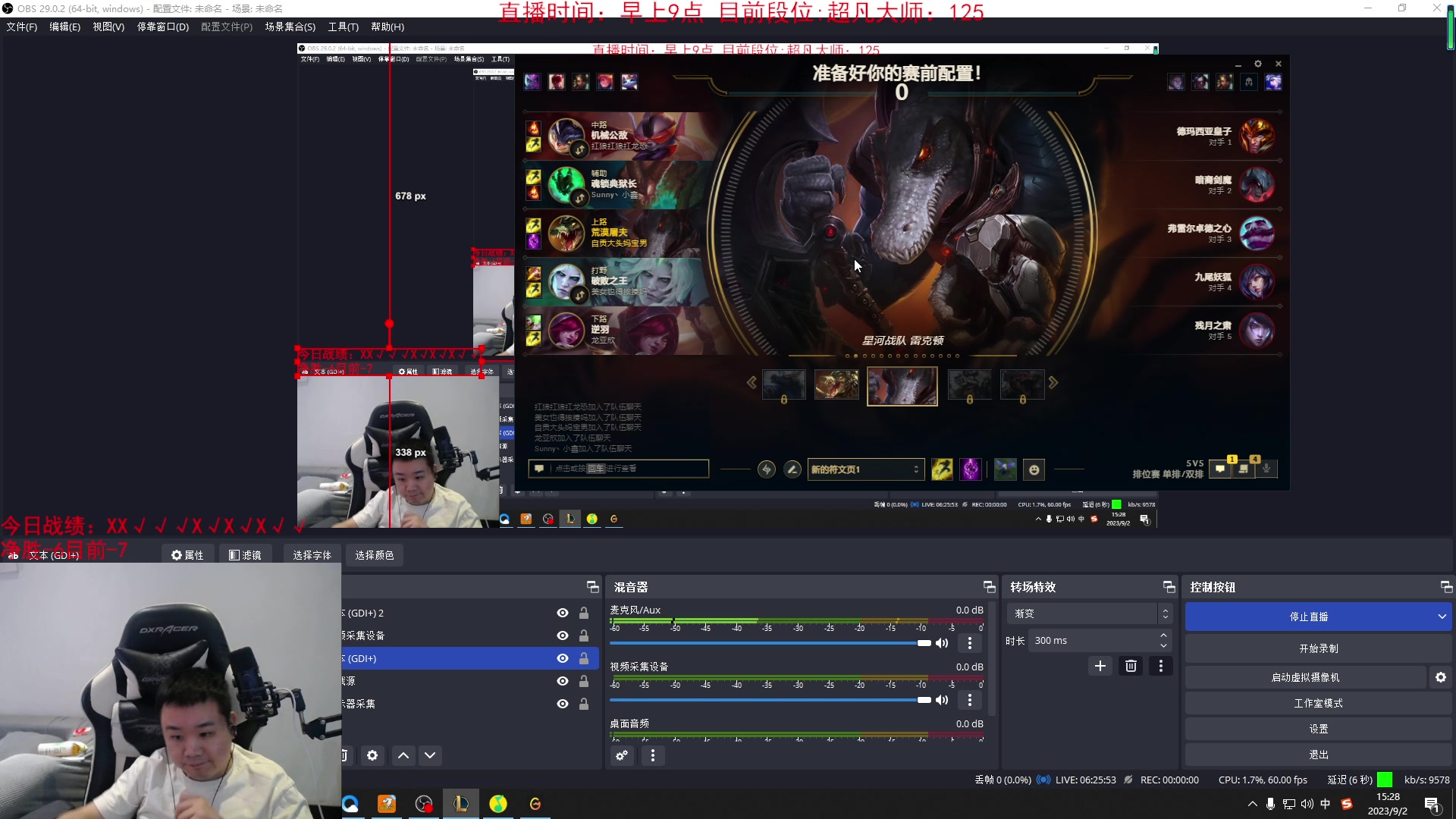Open League client settings gear
The width and height of the screenshot is (1456, 819).
(x=1257, y=64)
